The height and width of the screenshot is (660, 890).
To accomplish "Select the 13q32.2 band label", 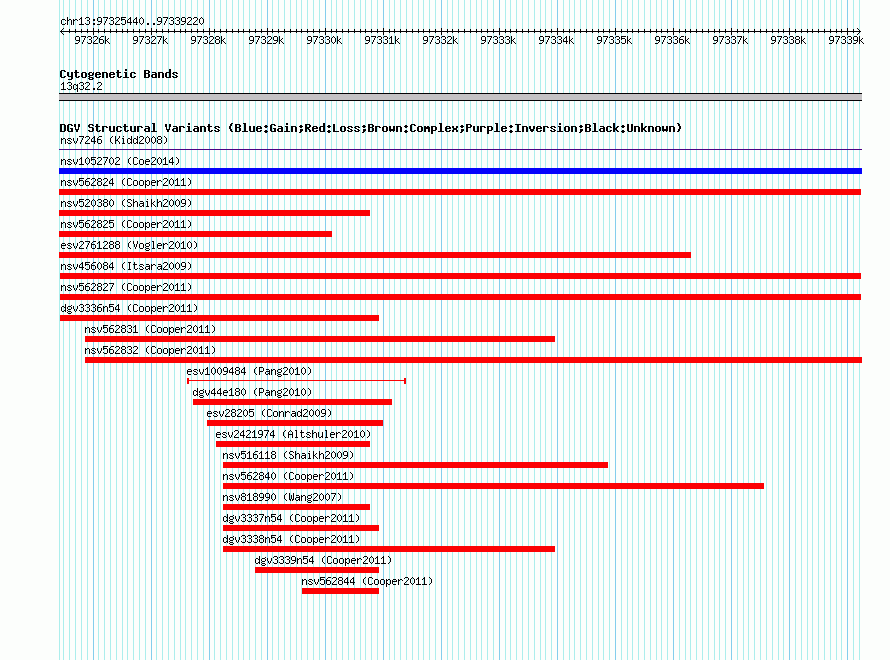I will pos(81,86).
